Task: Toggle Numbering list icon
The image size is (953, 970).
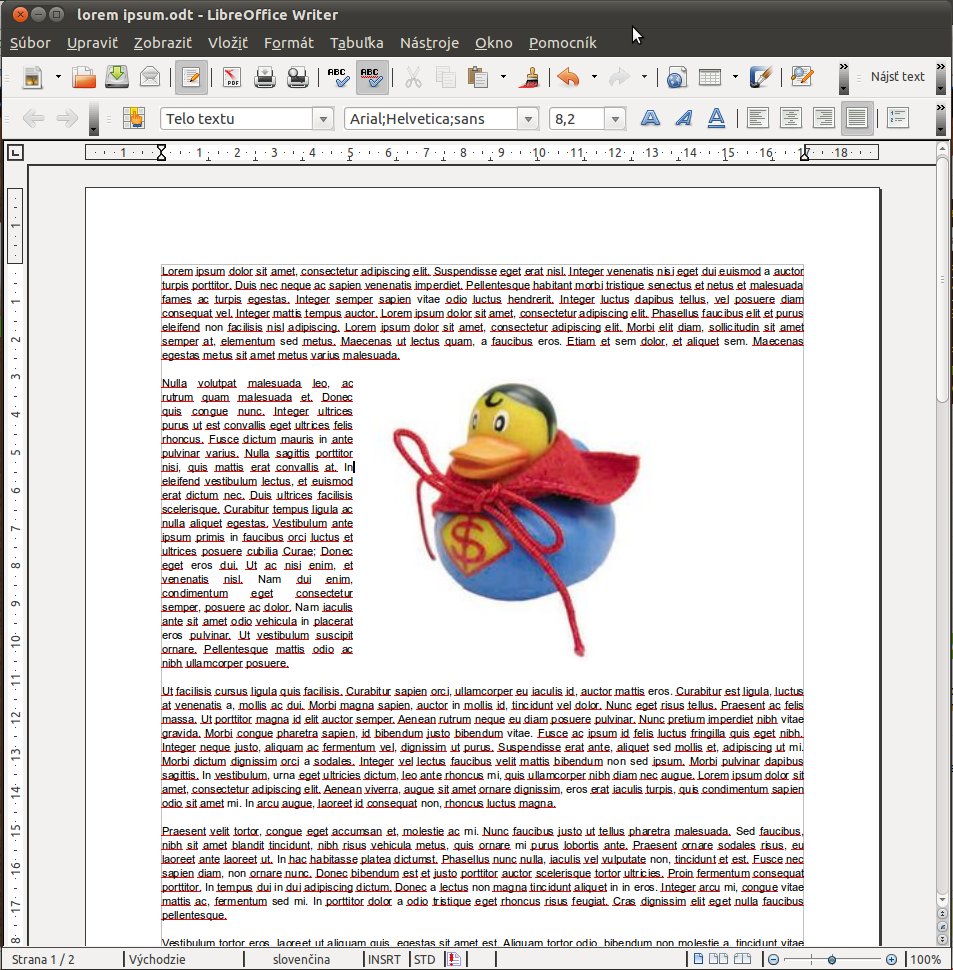Action: (x=897, y=118)
